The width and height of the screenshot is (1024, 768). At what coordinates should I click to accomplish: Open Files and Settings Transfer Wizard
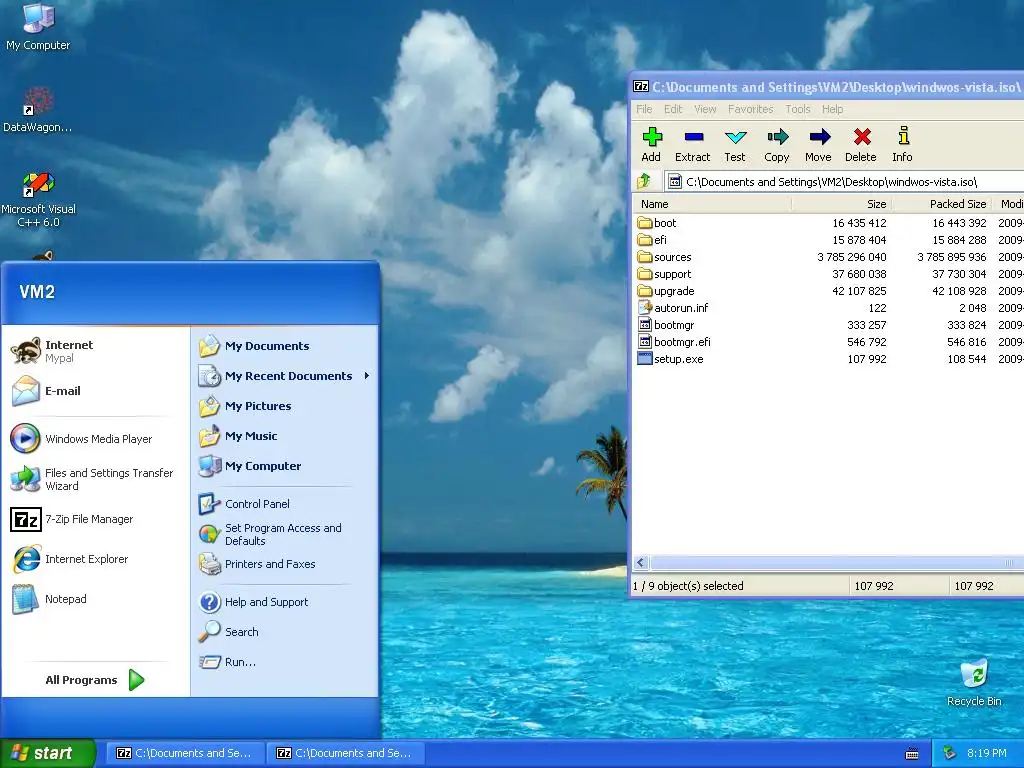tap(95, 479)
